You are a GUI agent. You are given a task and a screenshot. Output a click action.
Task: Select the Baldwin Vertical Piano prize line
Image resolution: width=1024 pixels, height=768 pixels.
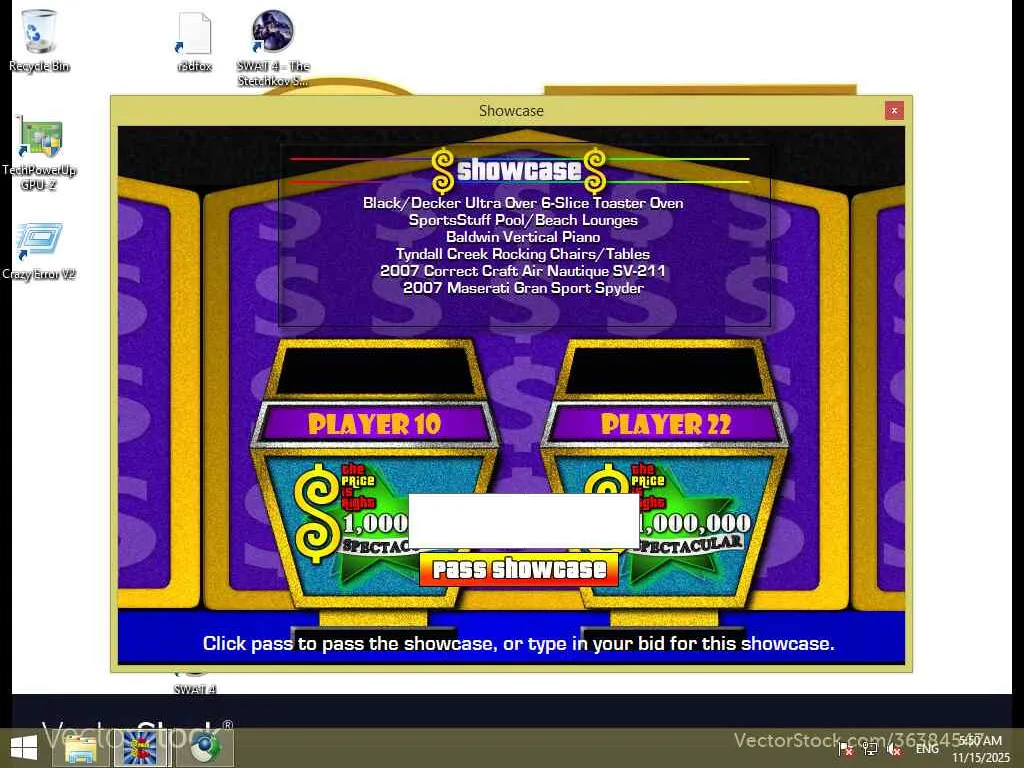pos(523,237)
